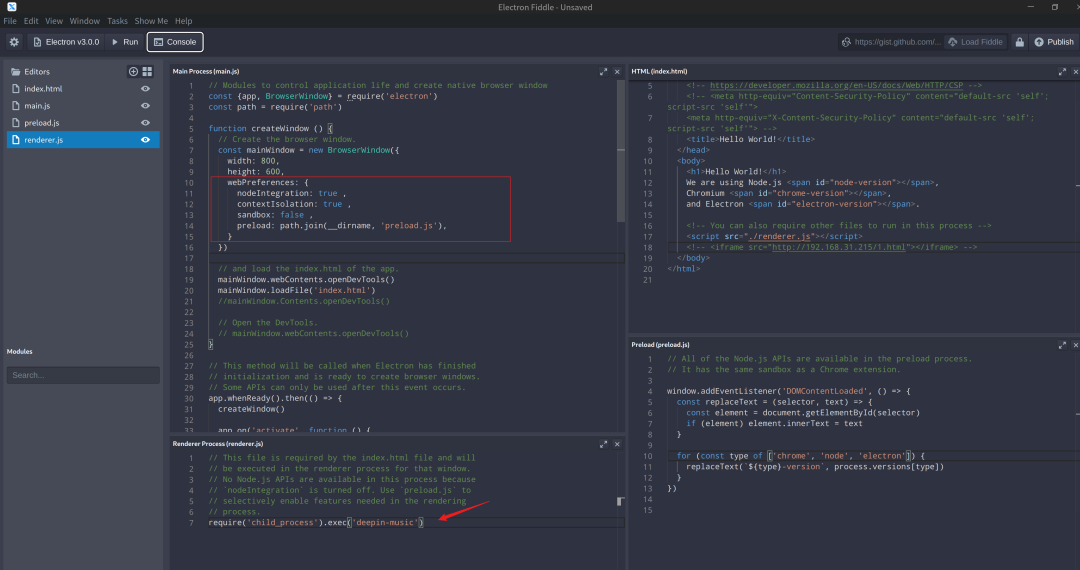Click the replaceText line in preload.js
Image resolution: width=1080 pixels, height=570 pixels.
click(815, 467)
